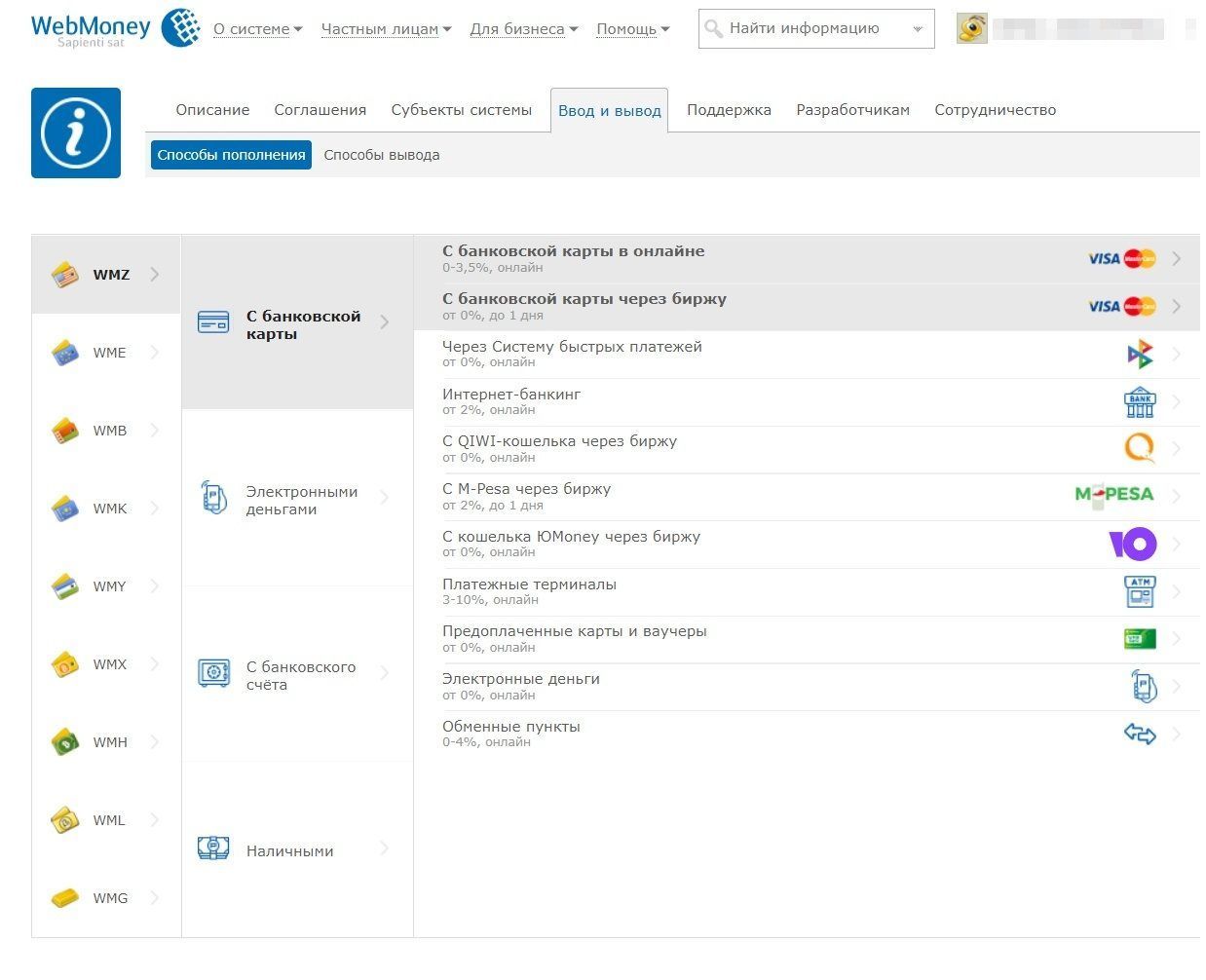Switch to the Поддержка tab

coord(729,110)
